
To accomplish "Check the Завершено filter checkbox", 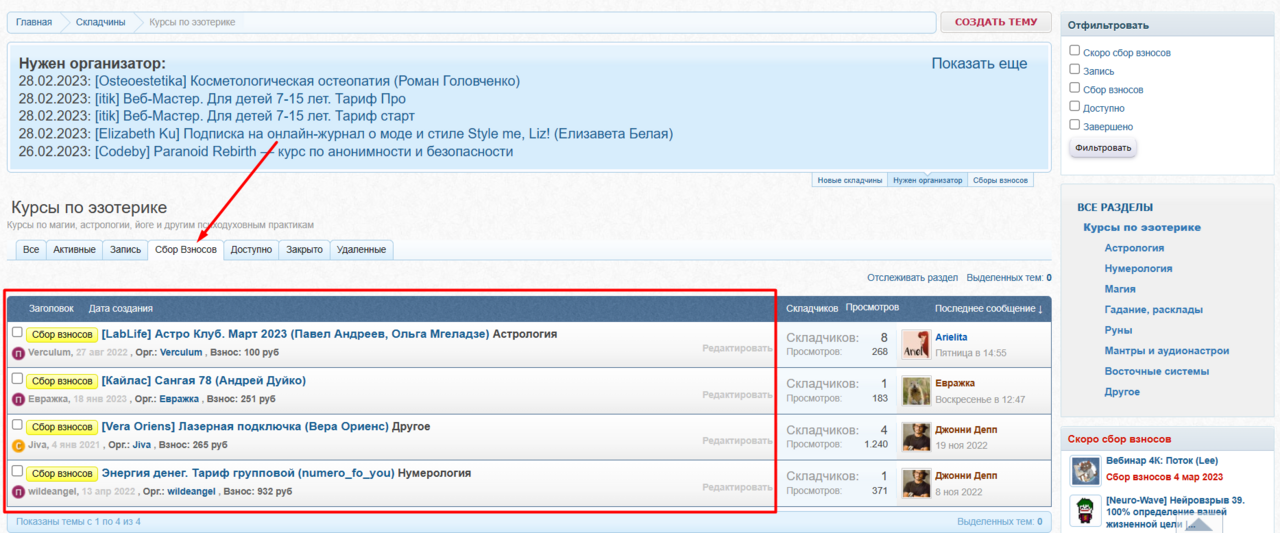I will (1075, 125).
